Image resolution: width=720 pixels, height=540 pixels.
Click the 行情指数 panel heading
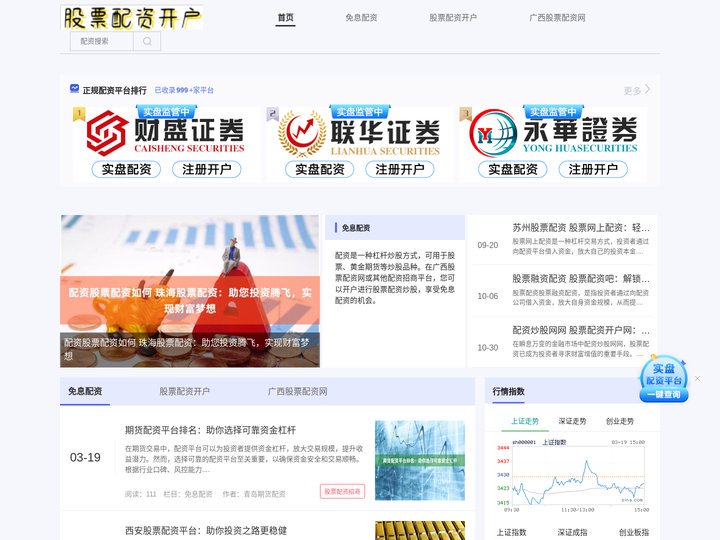click(x=508, y=392)
